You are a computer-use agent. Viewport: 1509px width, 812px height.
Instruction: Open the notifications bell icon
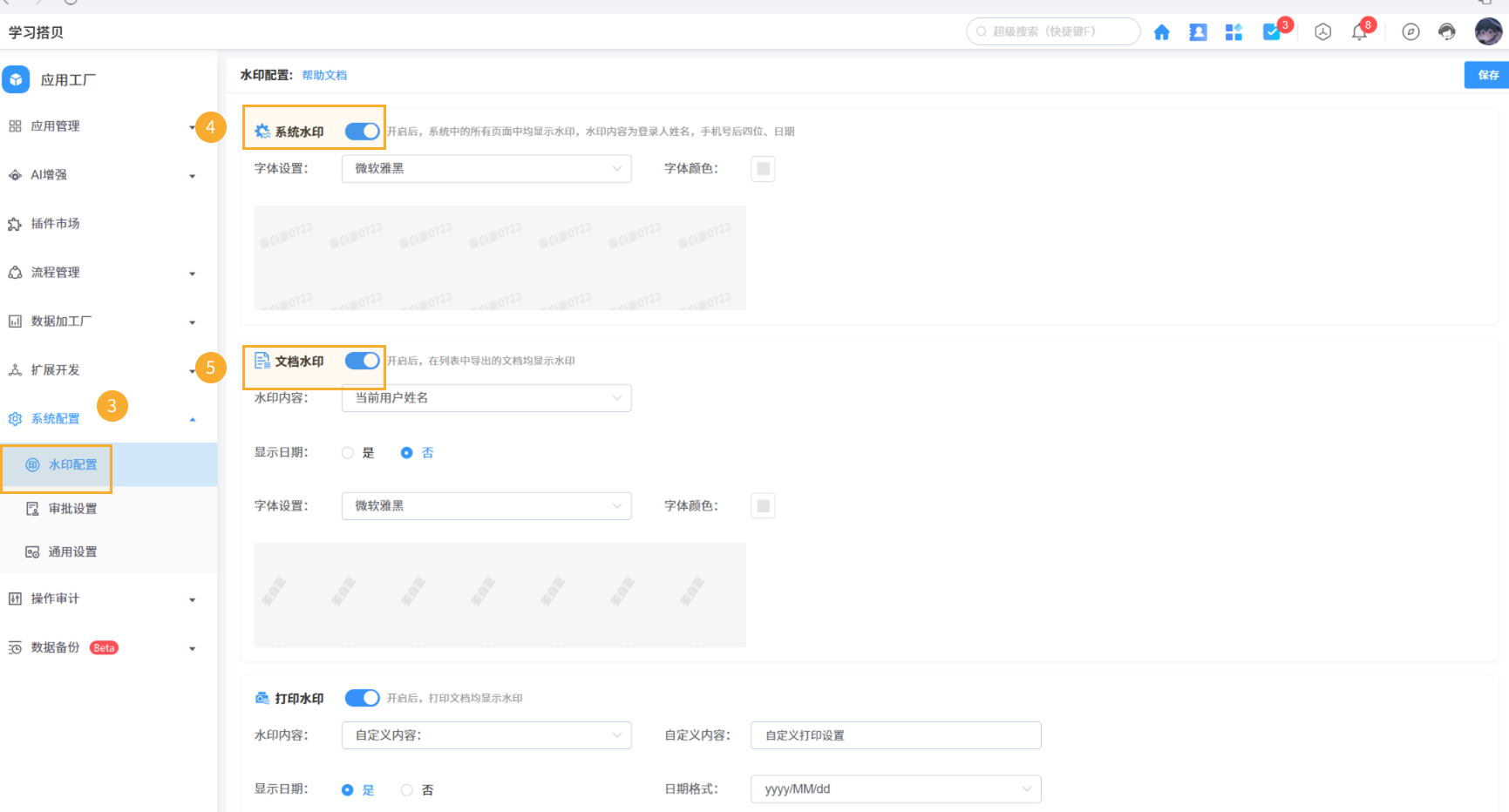(x=1359, y=32)
